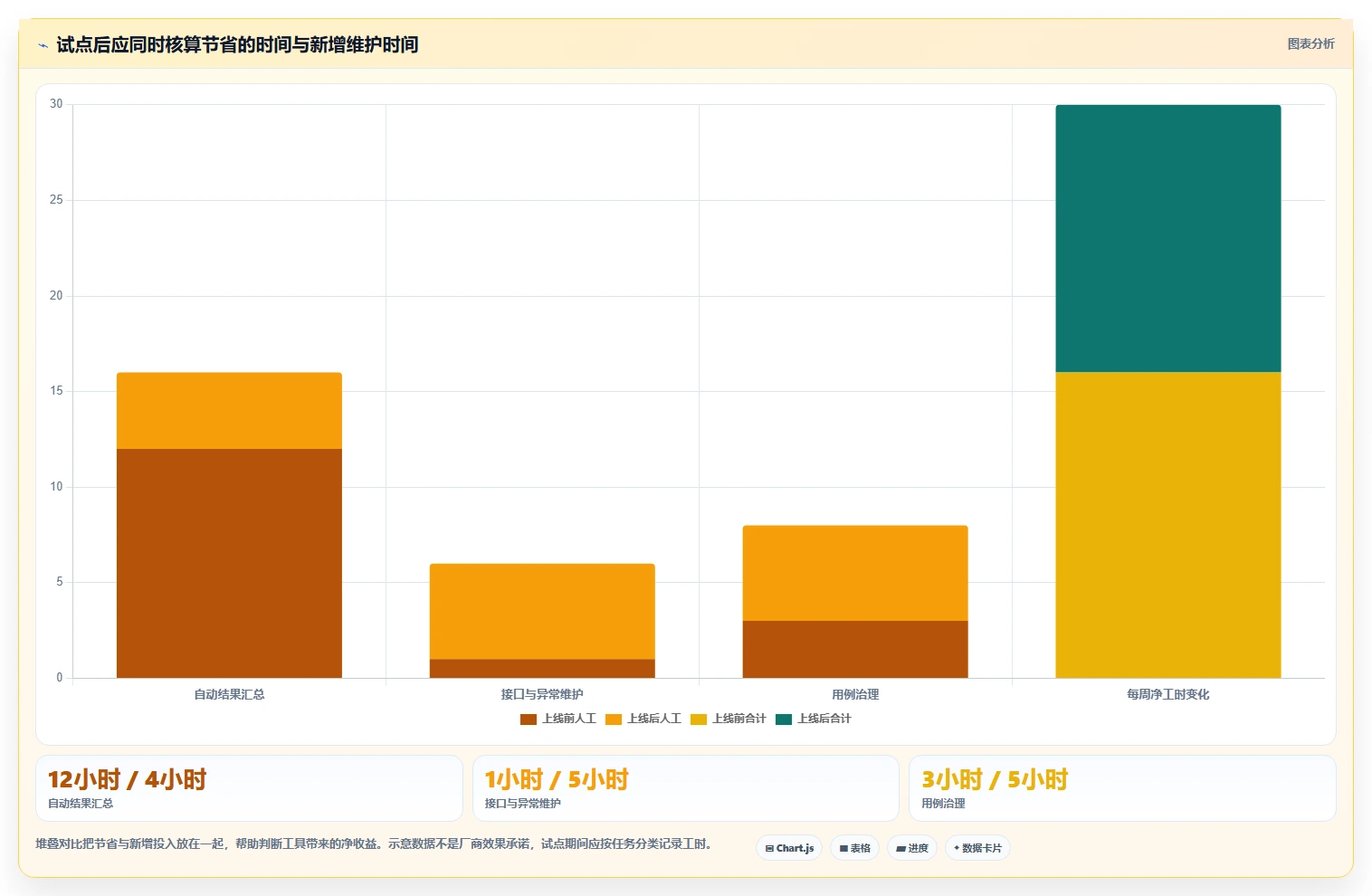Viewport: 1372px width, 896px height.
Task: Click the orange bar segment for 接口与异常维护
Action: point(542,612)
